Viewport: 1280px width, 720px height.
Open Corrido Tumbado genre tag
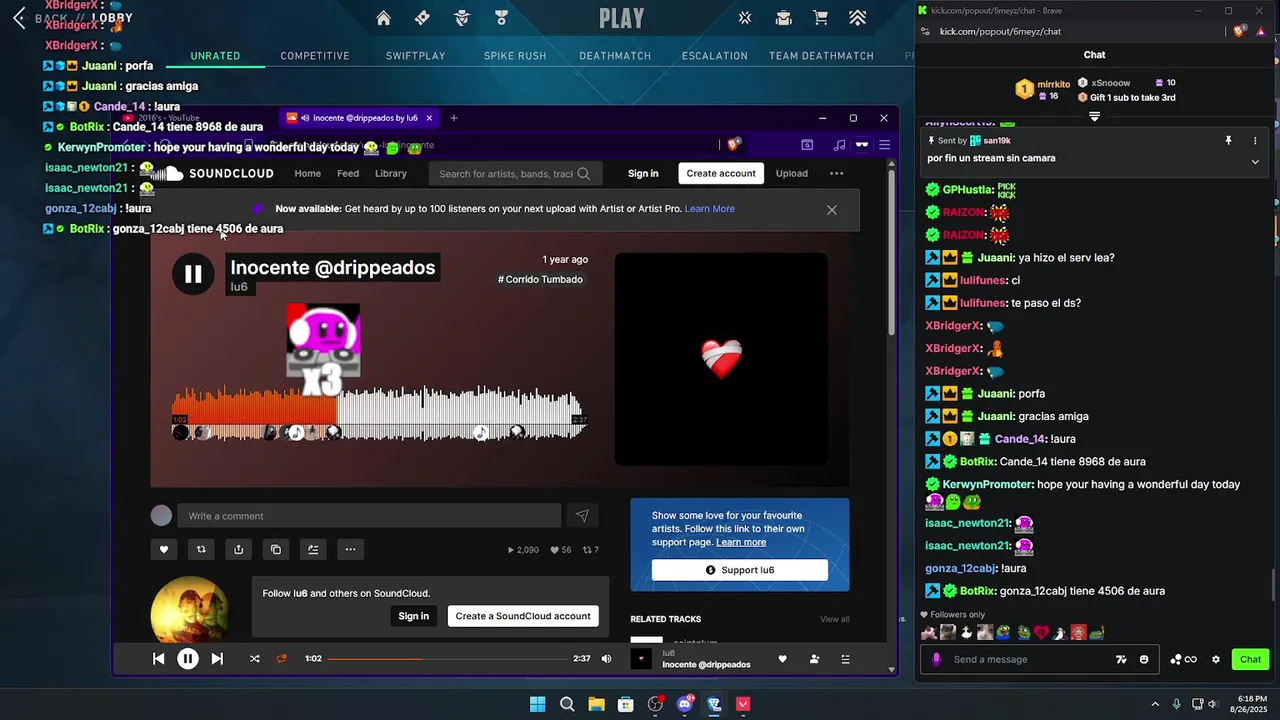(x=540, y=279)
